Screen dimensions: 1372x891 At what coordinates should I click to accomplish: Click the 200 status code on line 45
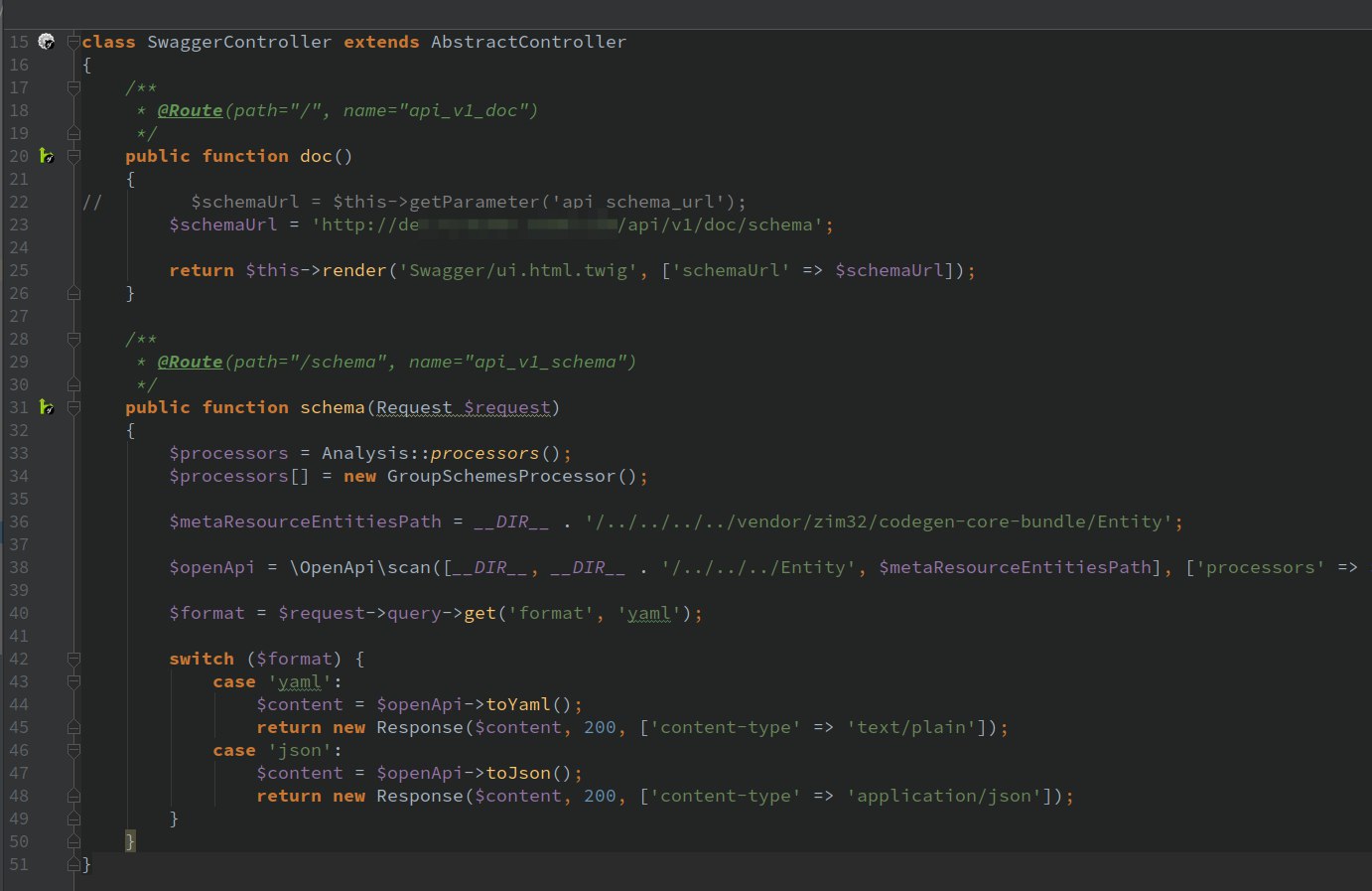point(600,727)
